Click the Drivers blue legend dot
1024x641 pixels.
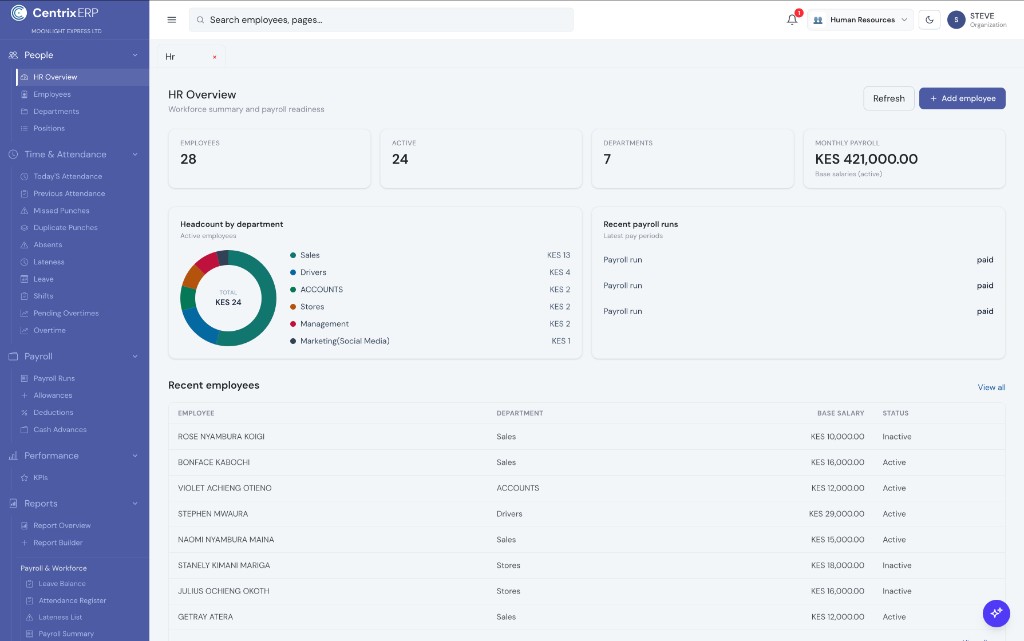pos(293,272)
